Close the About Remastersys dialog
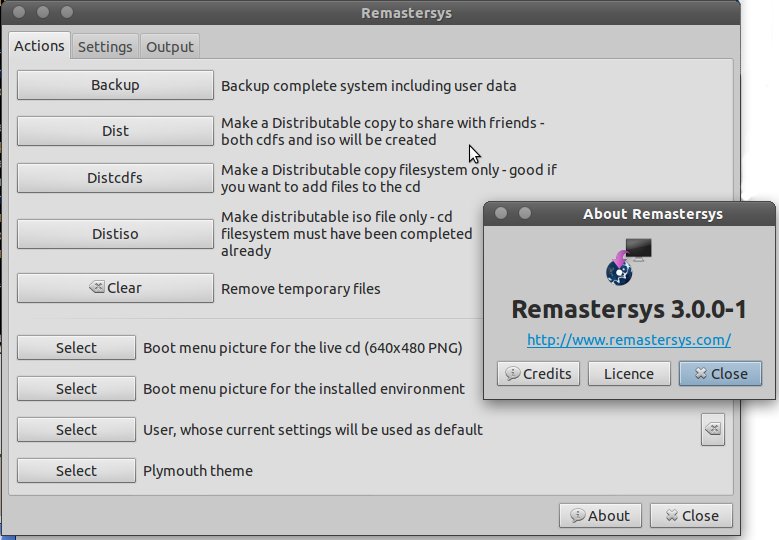 click(720, 373)
